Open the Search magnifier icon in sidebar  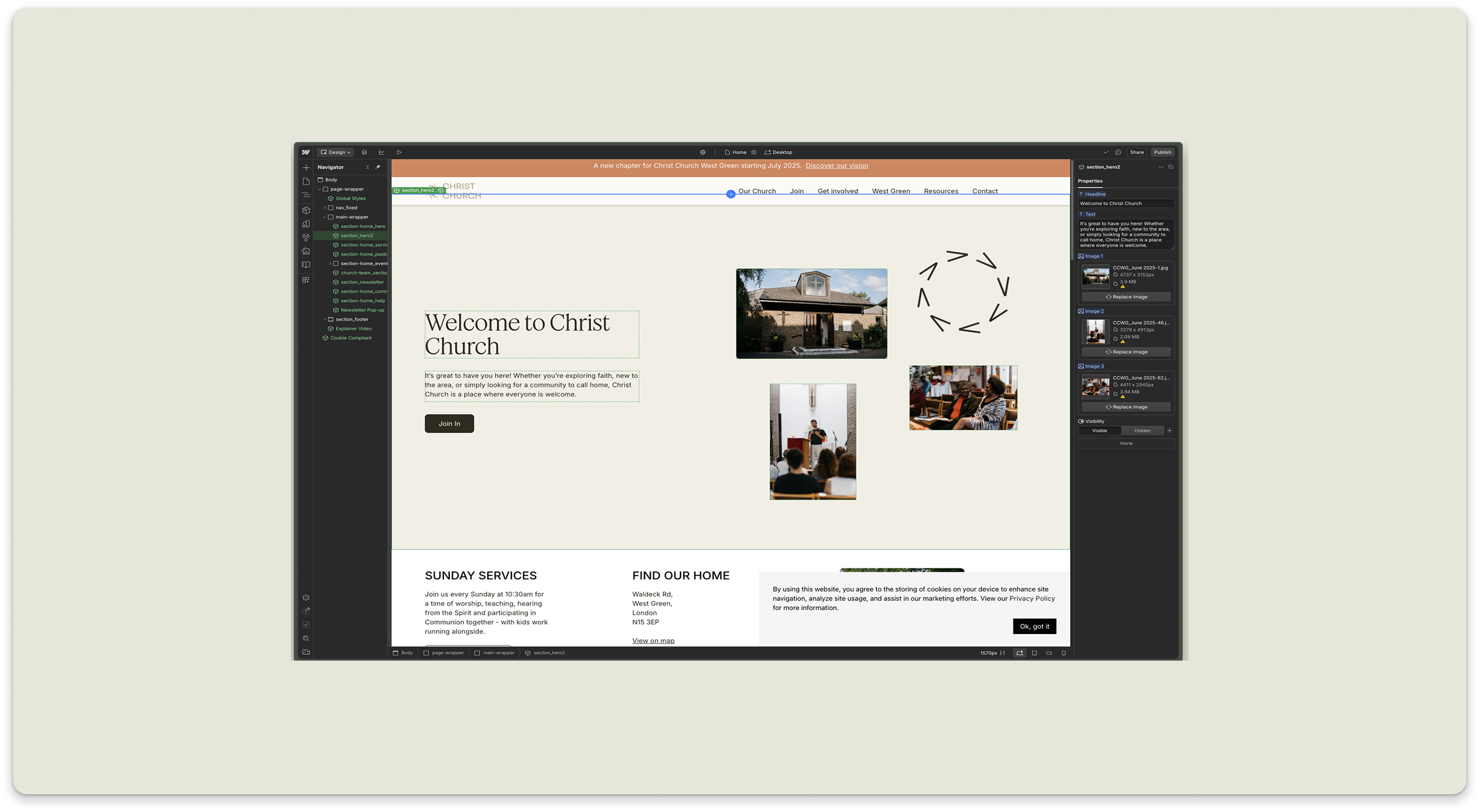[306, 638]
